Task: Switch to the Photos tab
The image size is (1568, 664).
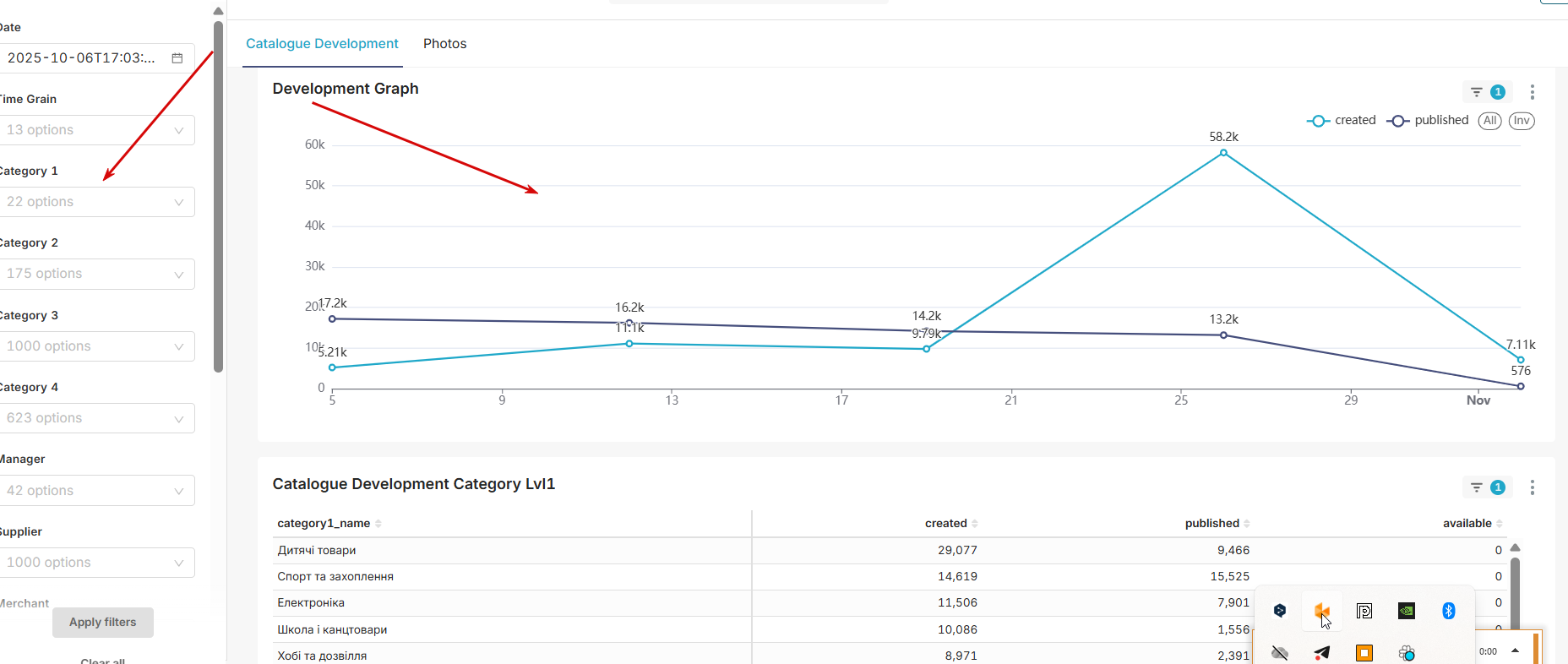Action: coord(444,44)
